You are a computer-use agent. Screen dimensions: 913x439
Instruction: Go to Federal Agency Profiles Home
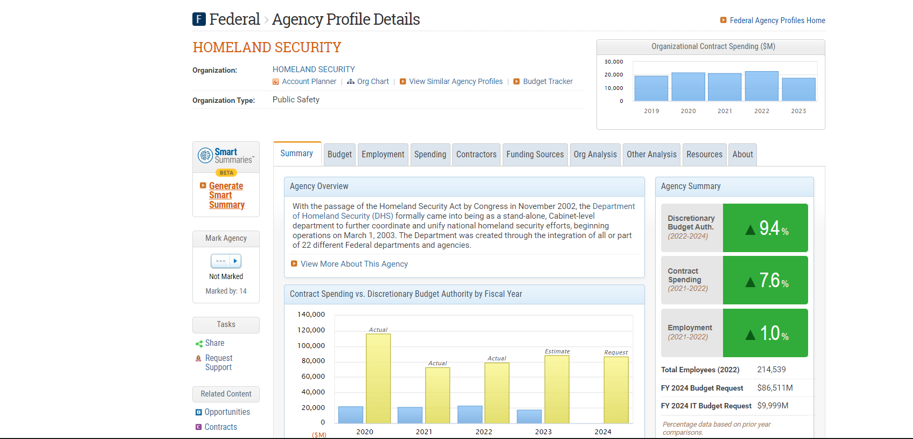[x=777, y=20]
